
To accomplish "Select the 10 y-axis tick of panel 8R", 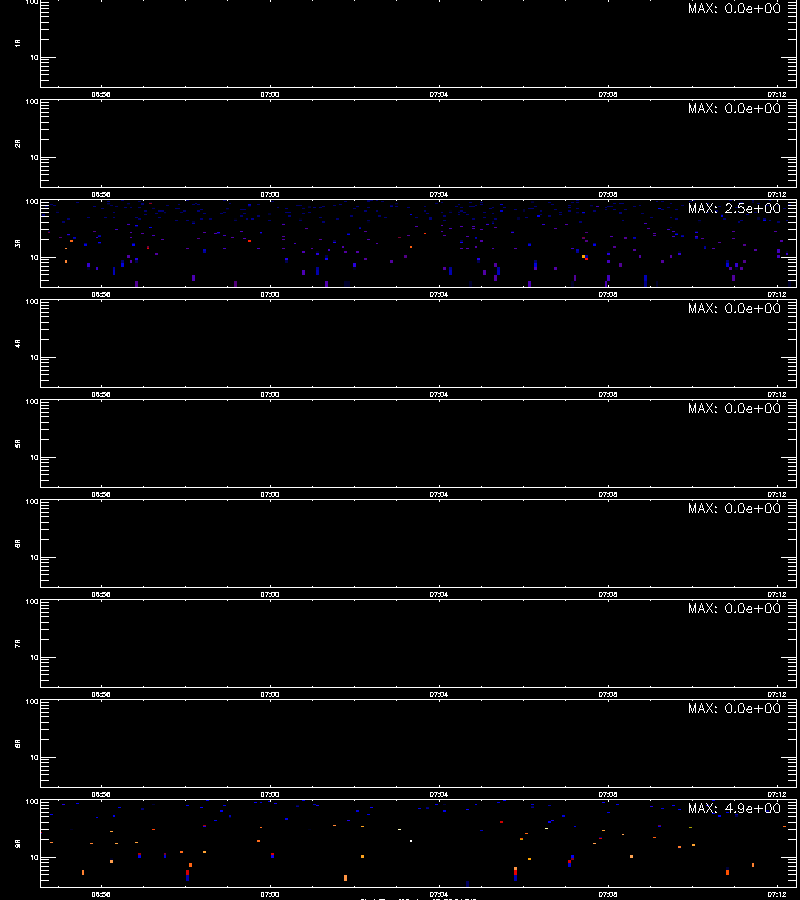I will [x=34, y=758].
